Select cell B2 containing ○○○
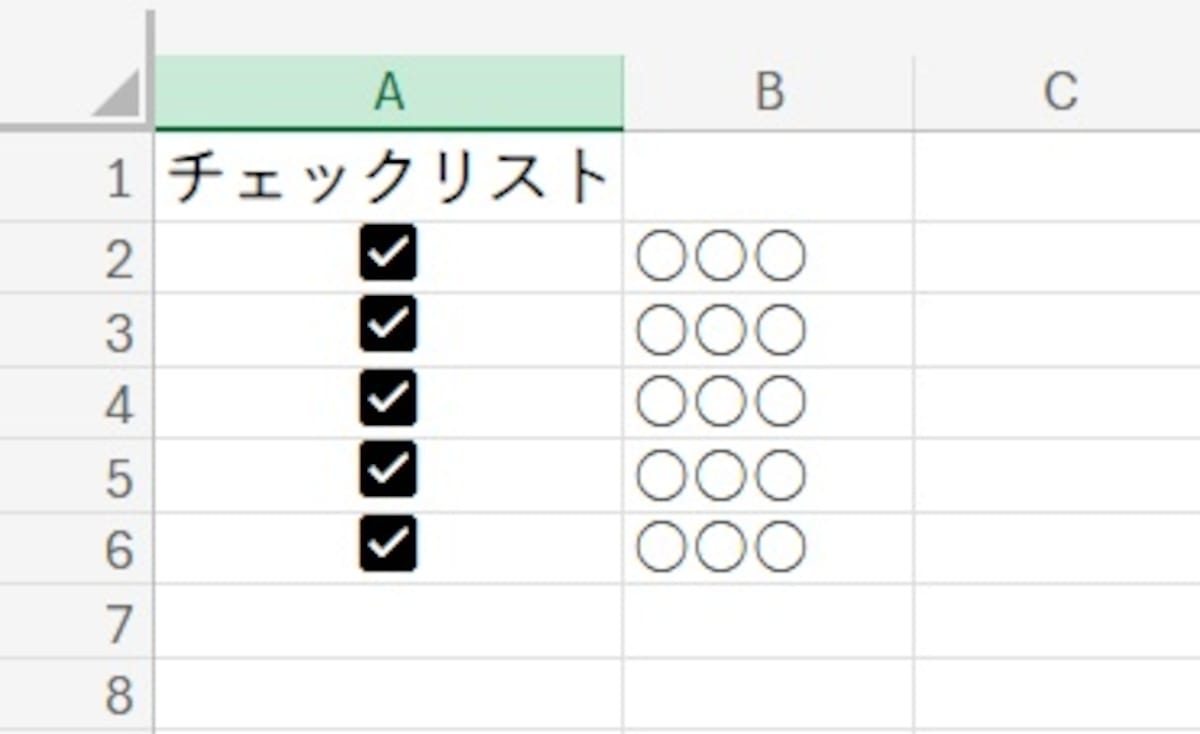 click(770, 254)
